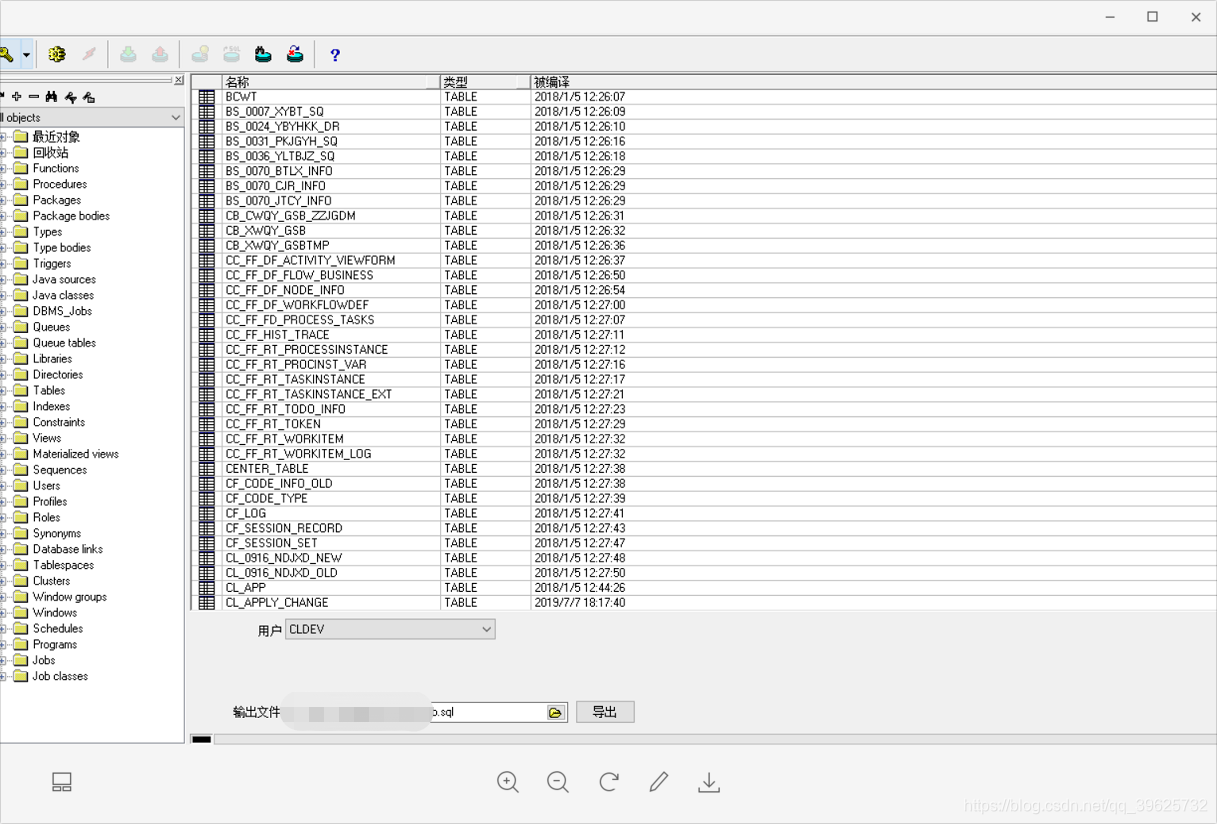1217x824 pixels.
Task: Click table icon beside CL_APP
Action: [207, 588]
